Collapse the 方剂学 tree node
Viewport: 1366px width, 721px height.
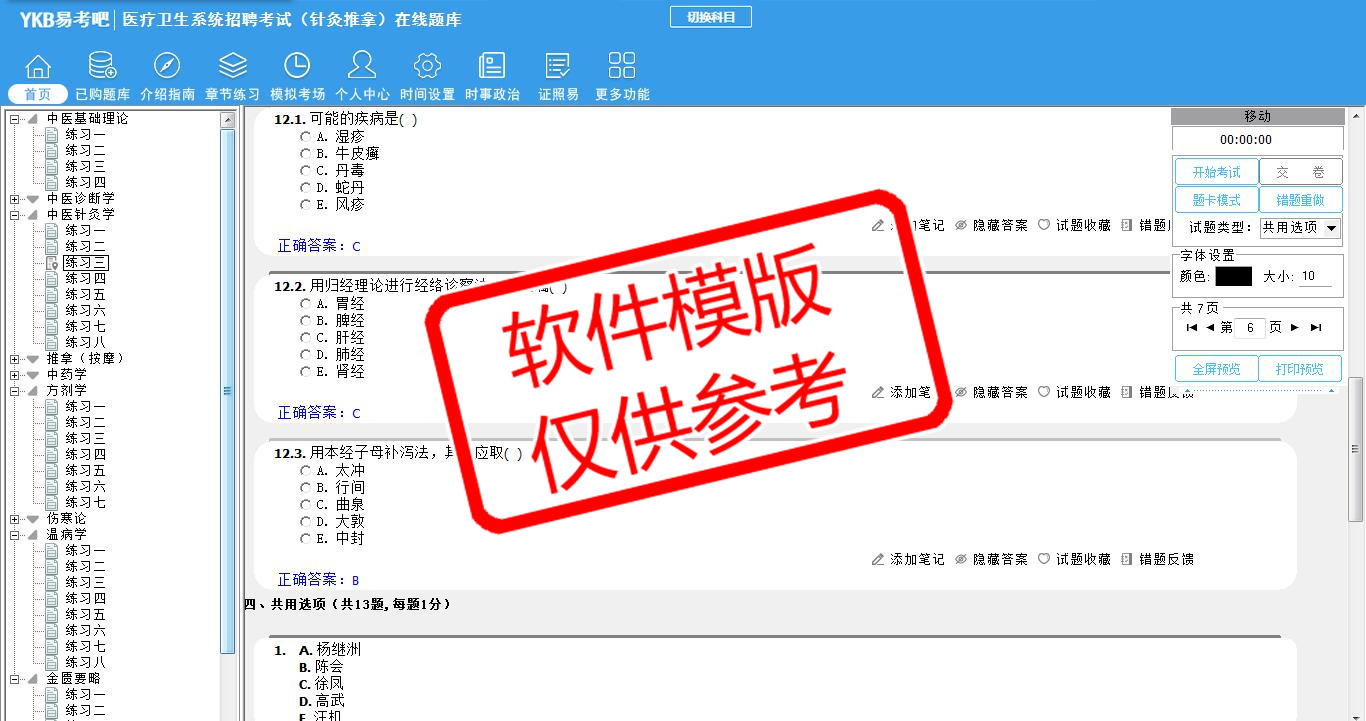point(15,391)
